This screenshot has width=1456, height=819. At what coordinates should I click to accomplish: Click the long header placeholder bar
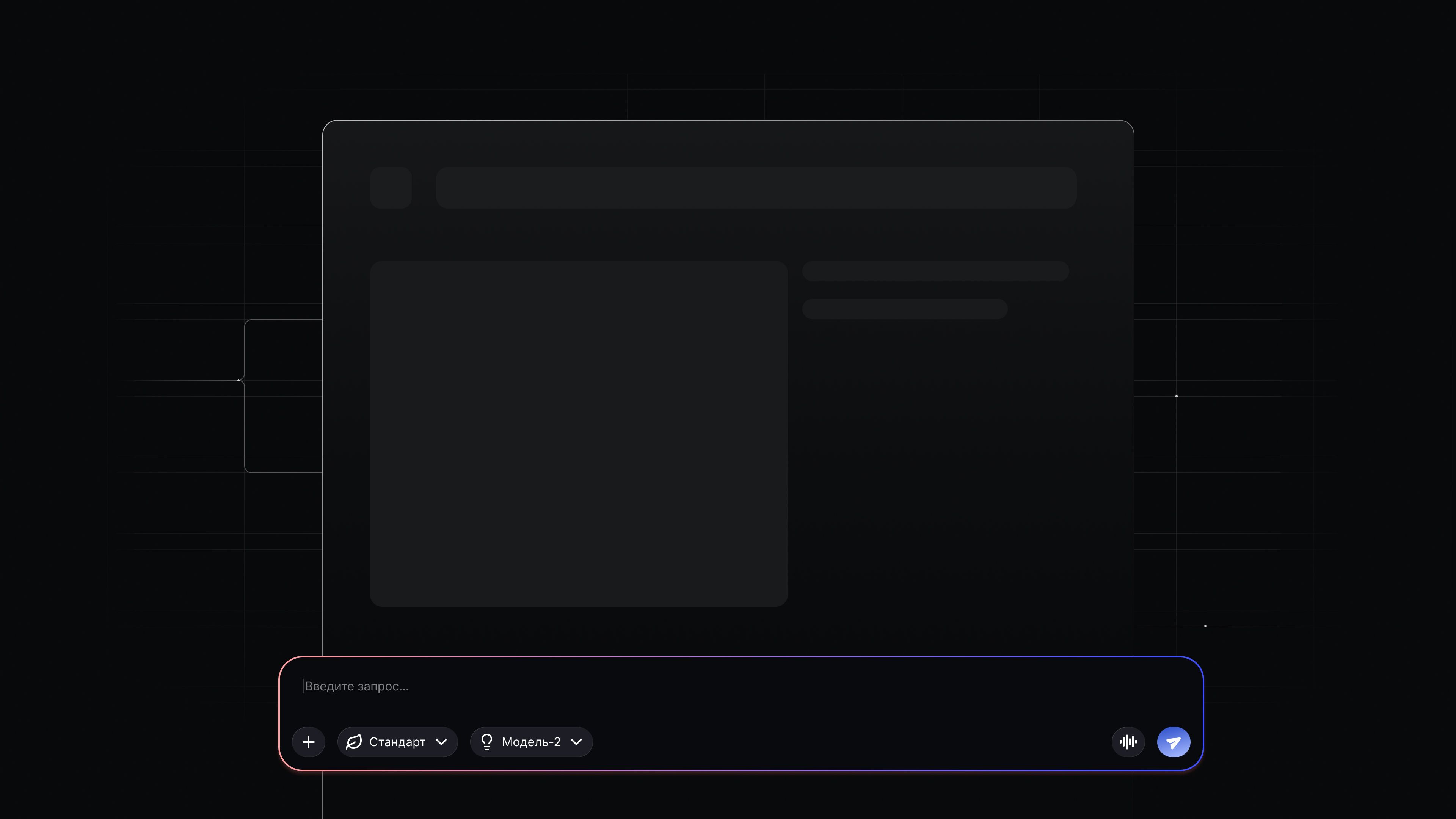coord(756,188)
